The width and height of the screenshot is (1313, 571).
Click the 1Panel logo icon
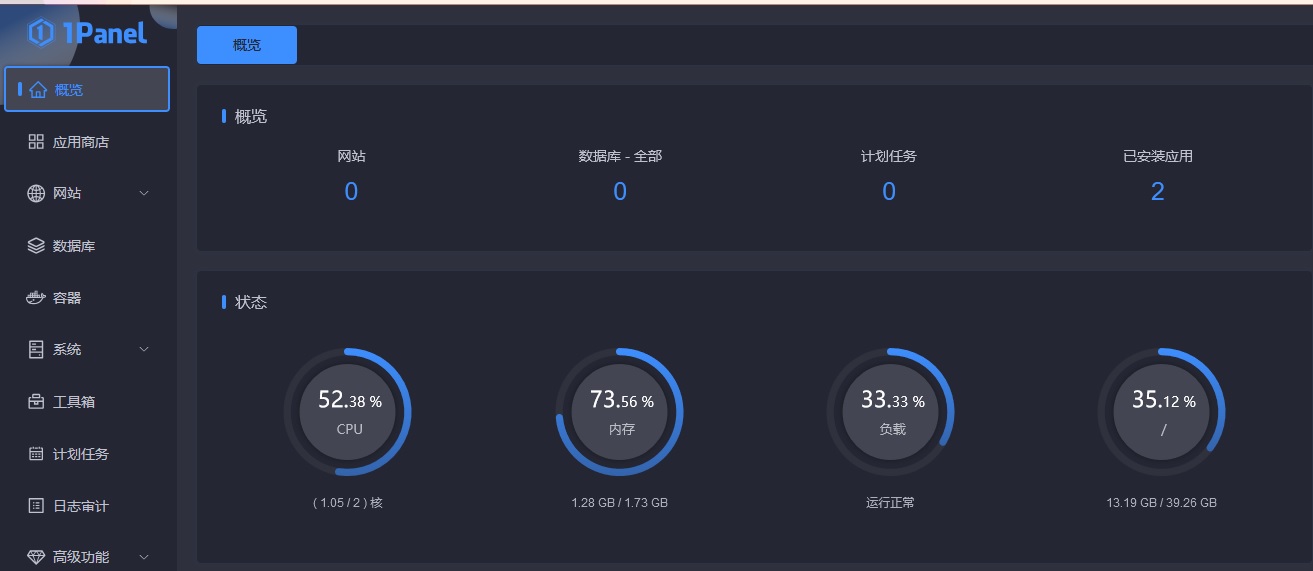pos(40,33)
